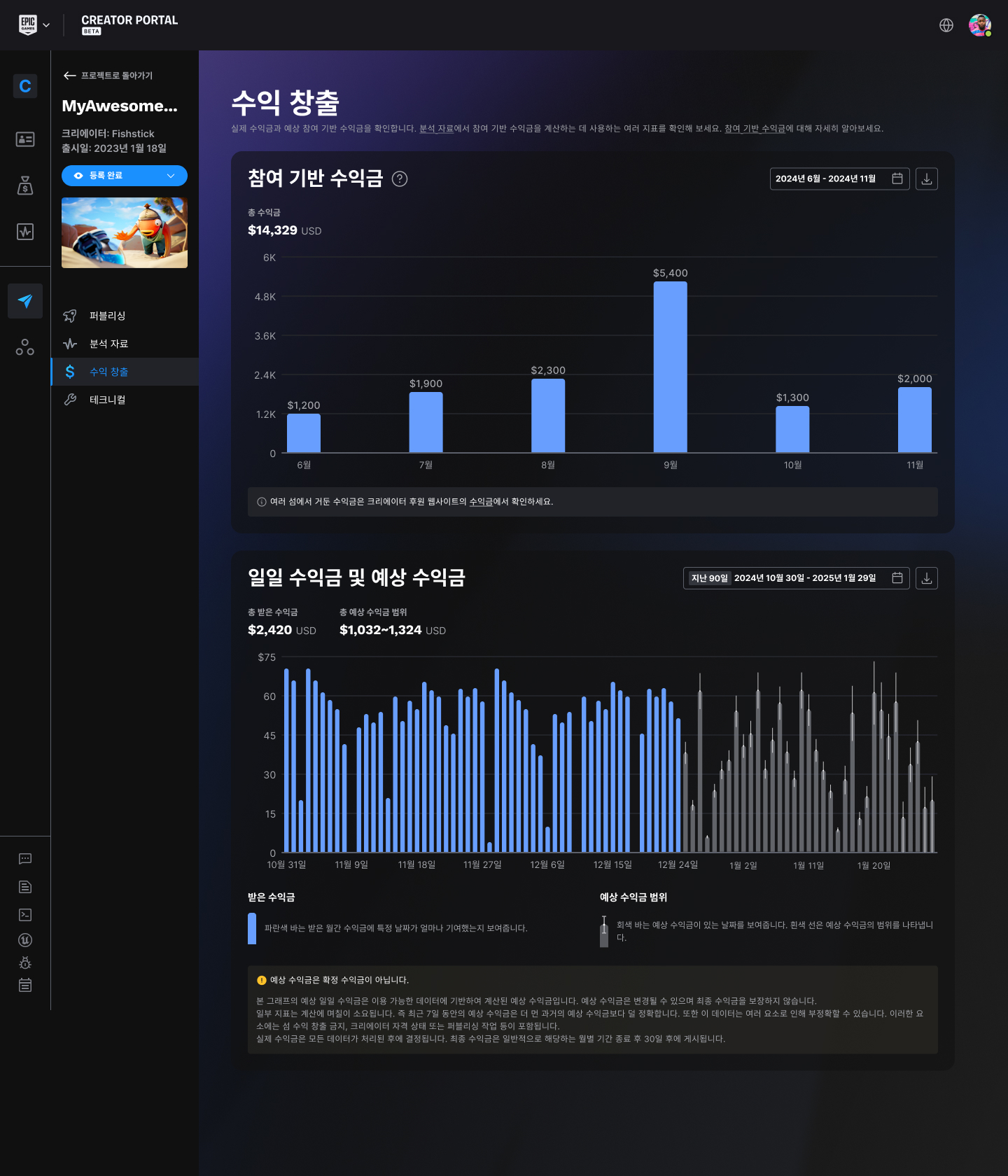Viewport: 1008px width, 1176px height.
Task: Download the 참여 기반 수익금 chart data
Action: (927, 179)
